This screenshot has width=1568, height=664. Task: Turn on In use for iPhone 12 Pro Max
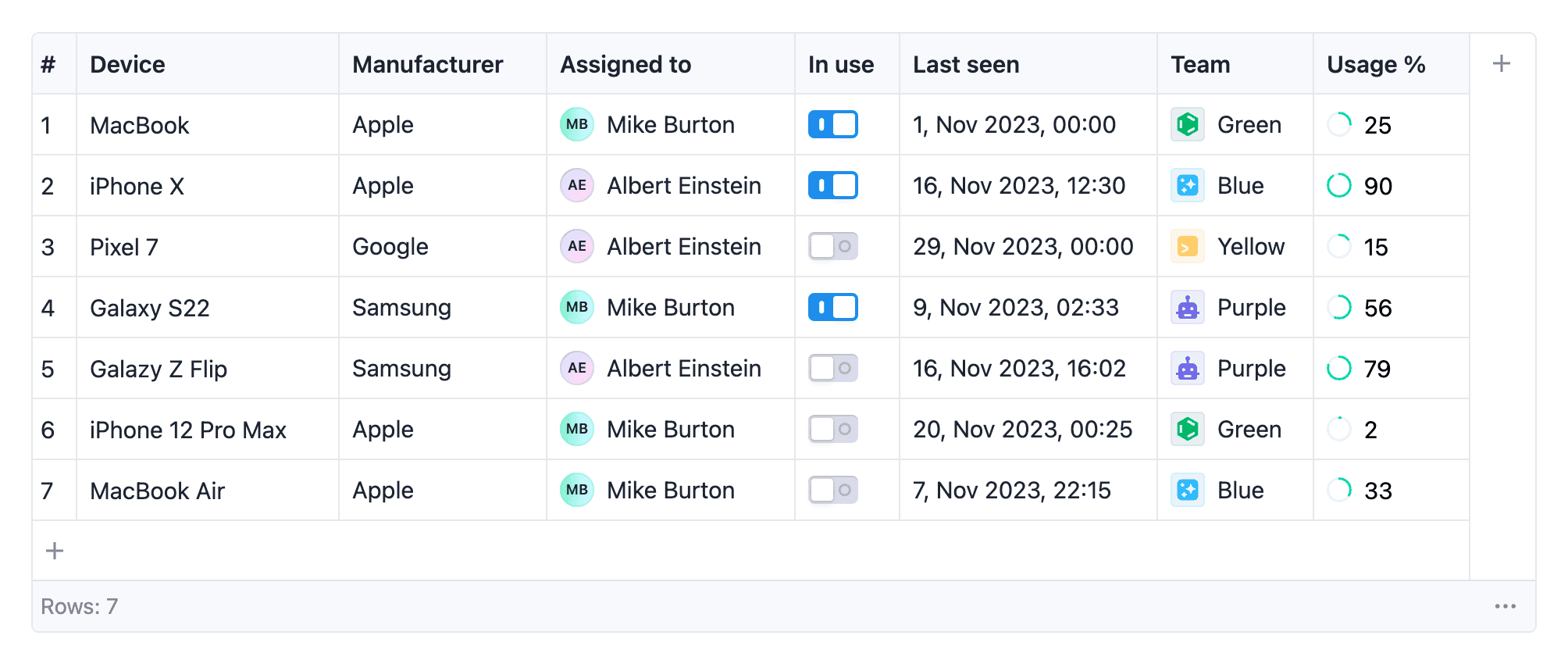pos(832,430)
